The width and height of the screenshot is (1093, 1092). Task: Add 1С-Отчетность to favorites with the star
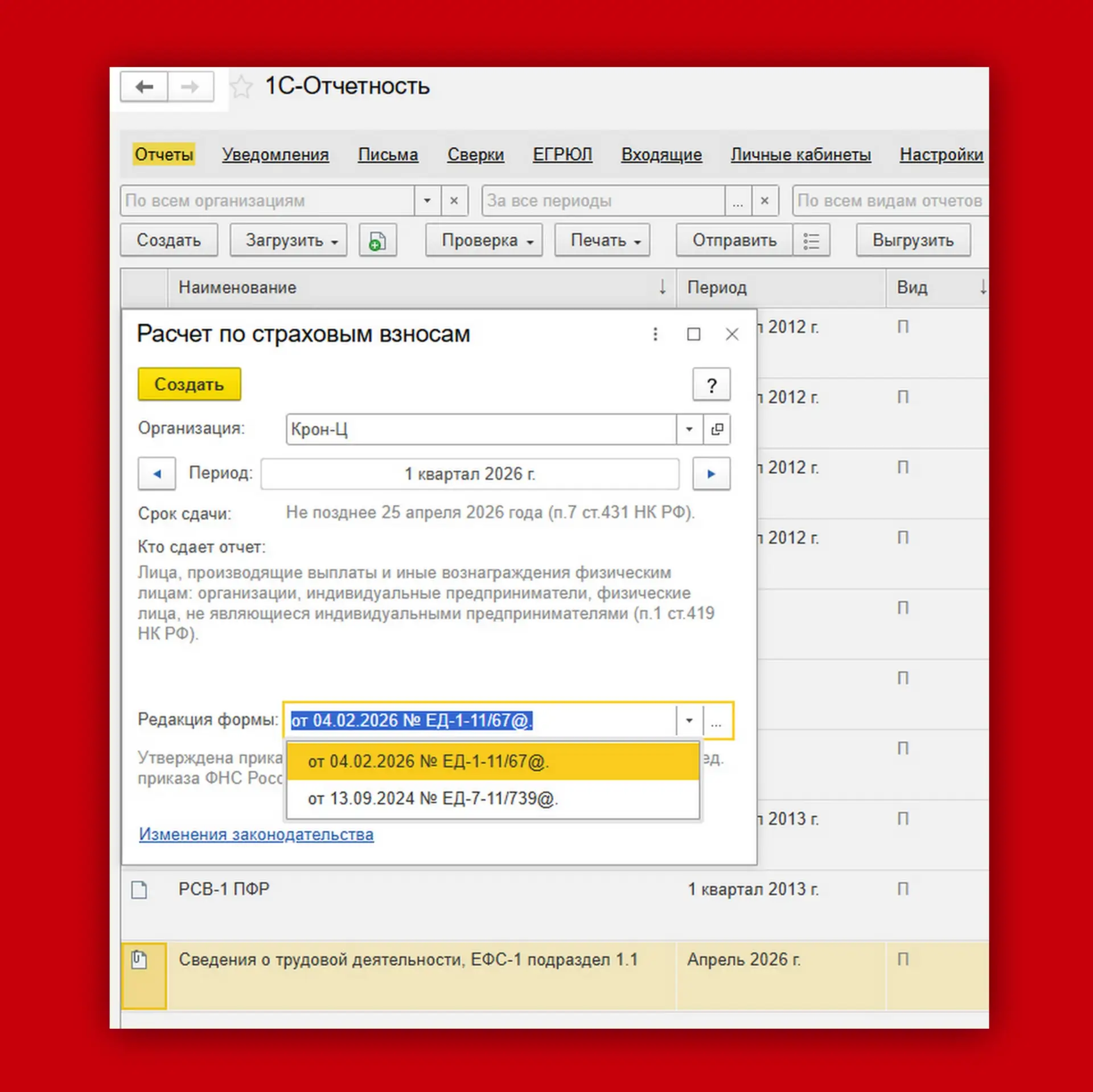[x=241, y=87]
